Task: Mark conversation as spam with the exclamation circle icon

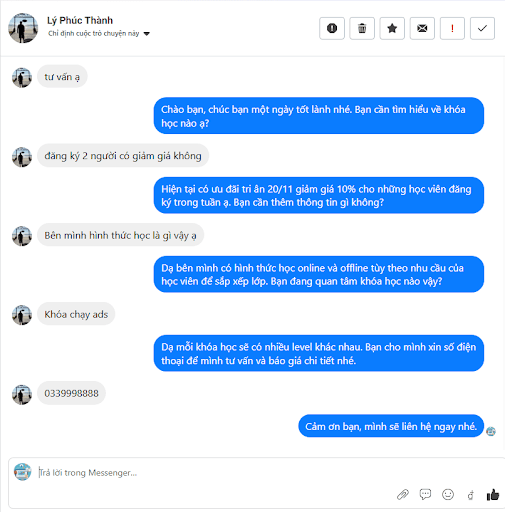Action: (x=332, y=28)
